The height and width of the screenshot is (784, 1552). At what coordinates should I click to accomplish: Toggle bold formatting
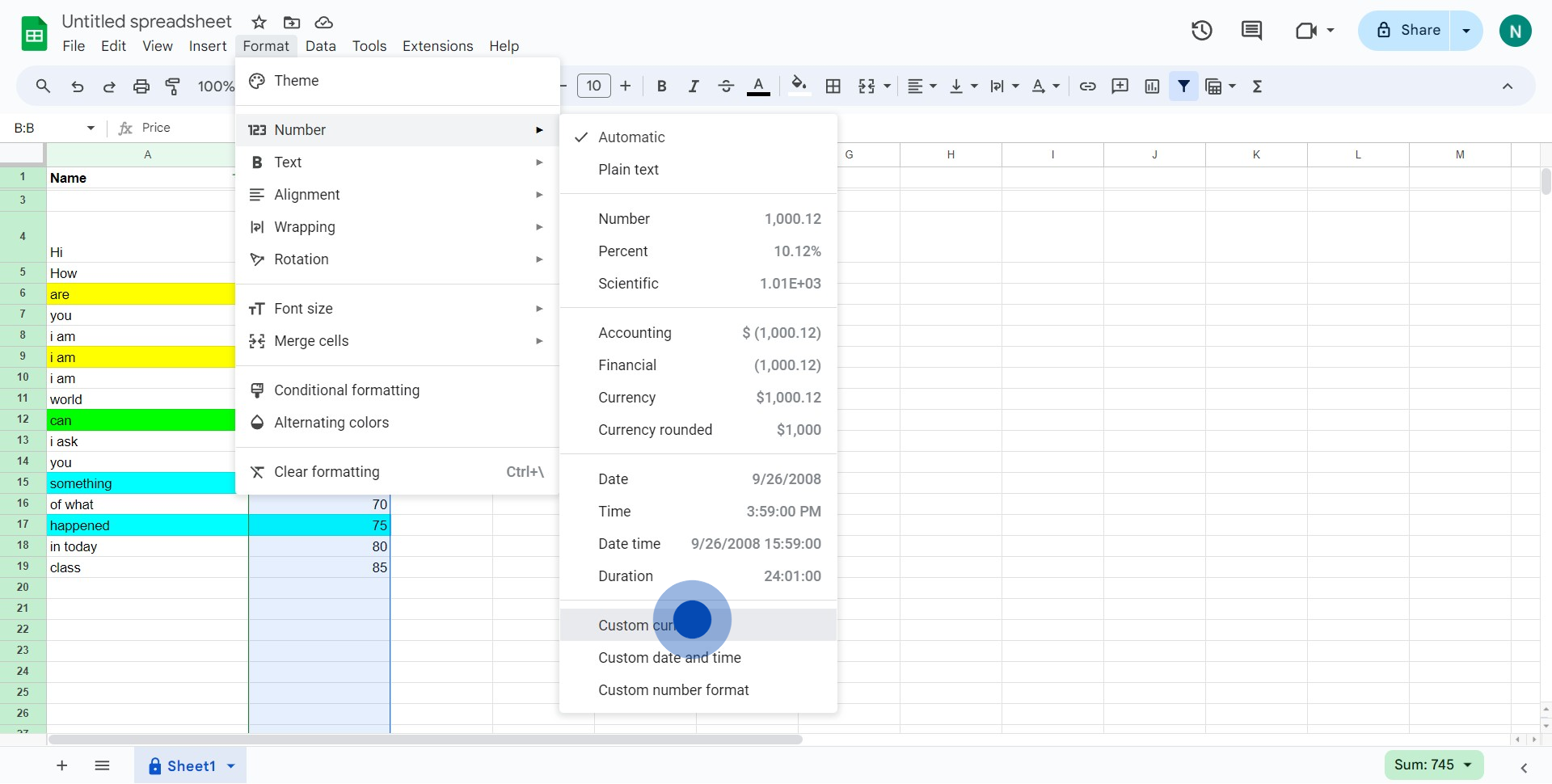pos(661,86)
